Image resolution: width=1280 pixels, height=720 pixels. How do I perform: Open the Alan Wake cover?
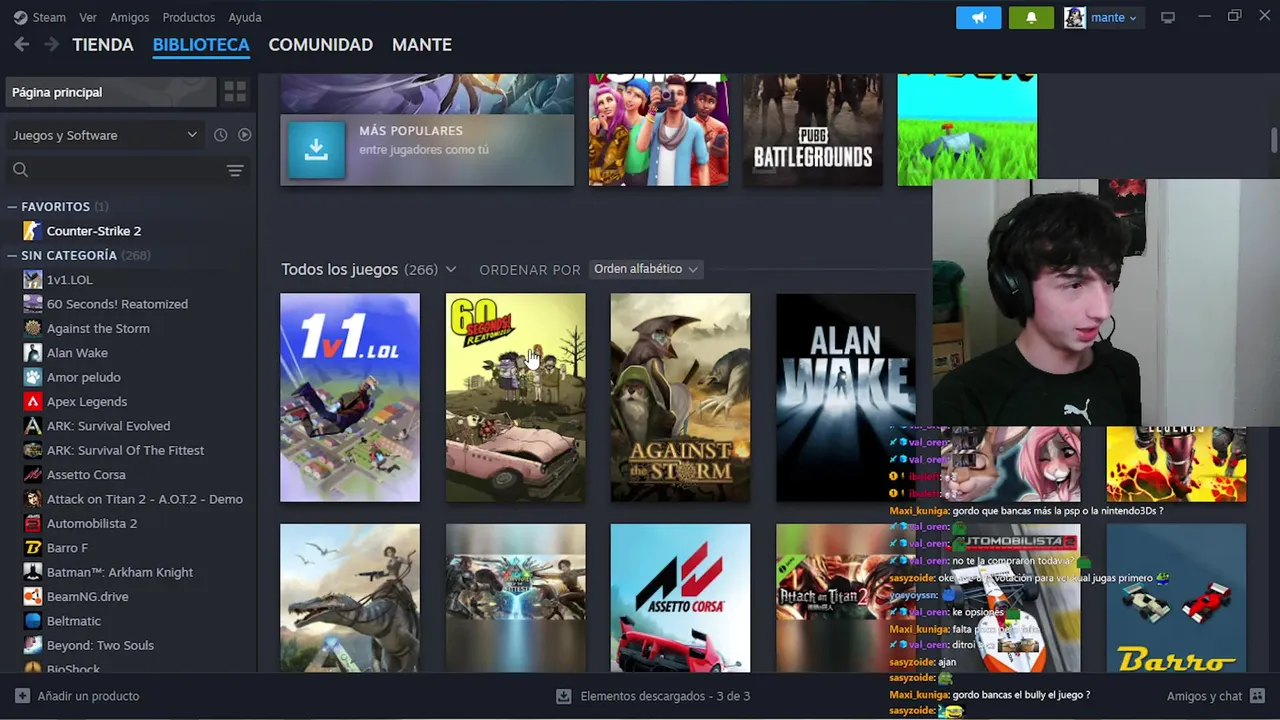[846, 397]
